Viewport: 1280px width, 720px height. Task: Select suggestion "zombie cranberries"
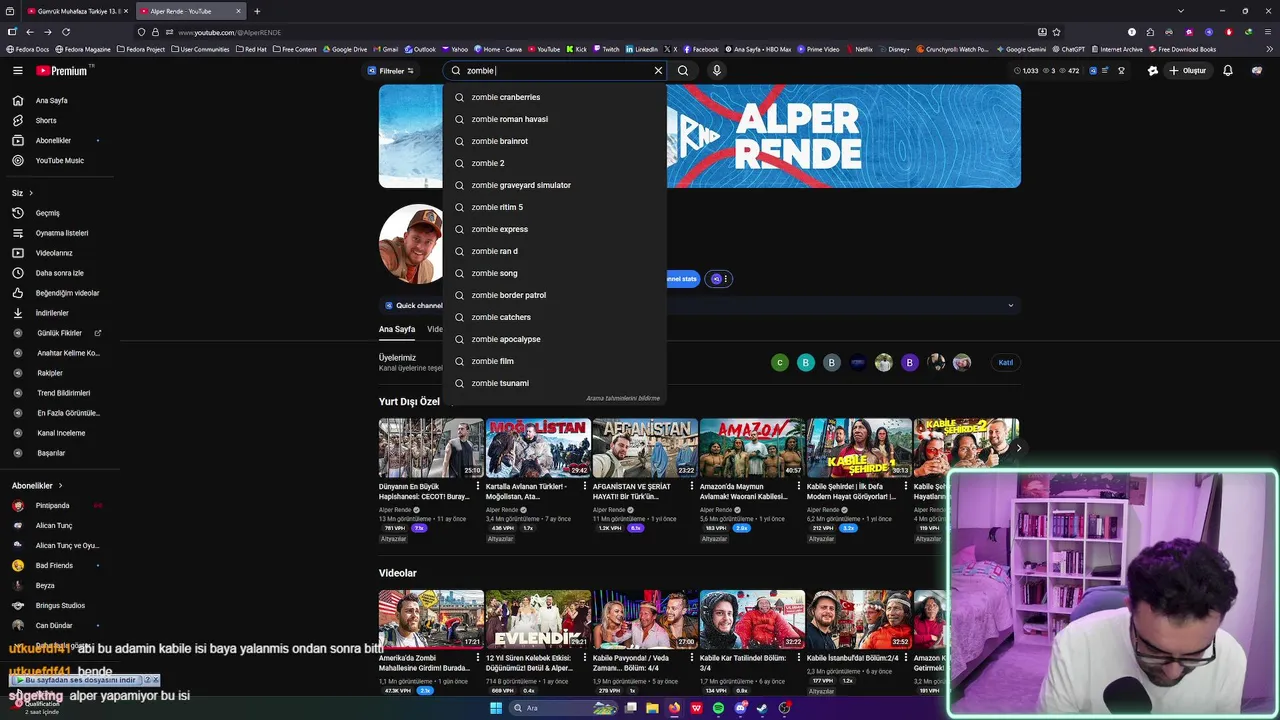555,97
